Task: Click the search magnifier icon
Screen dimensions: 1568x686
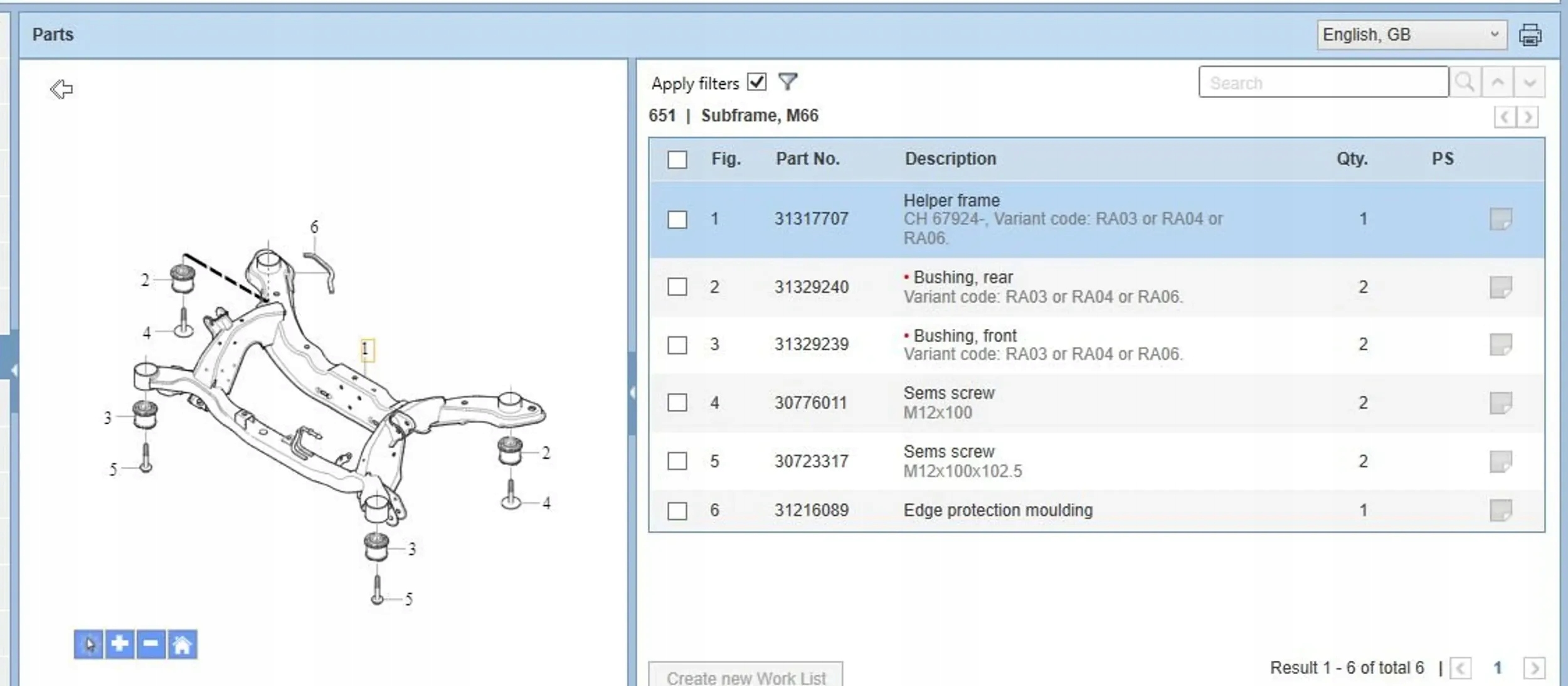Action: point(1465,82)
